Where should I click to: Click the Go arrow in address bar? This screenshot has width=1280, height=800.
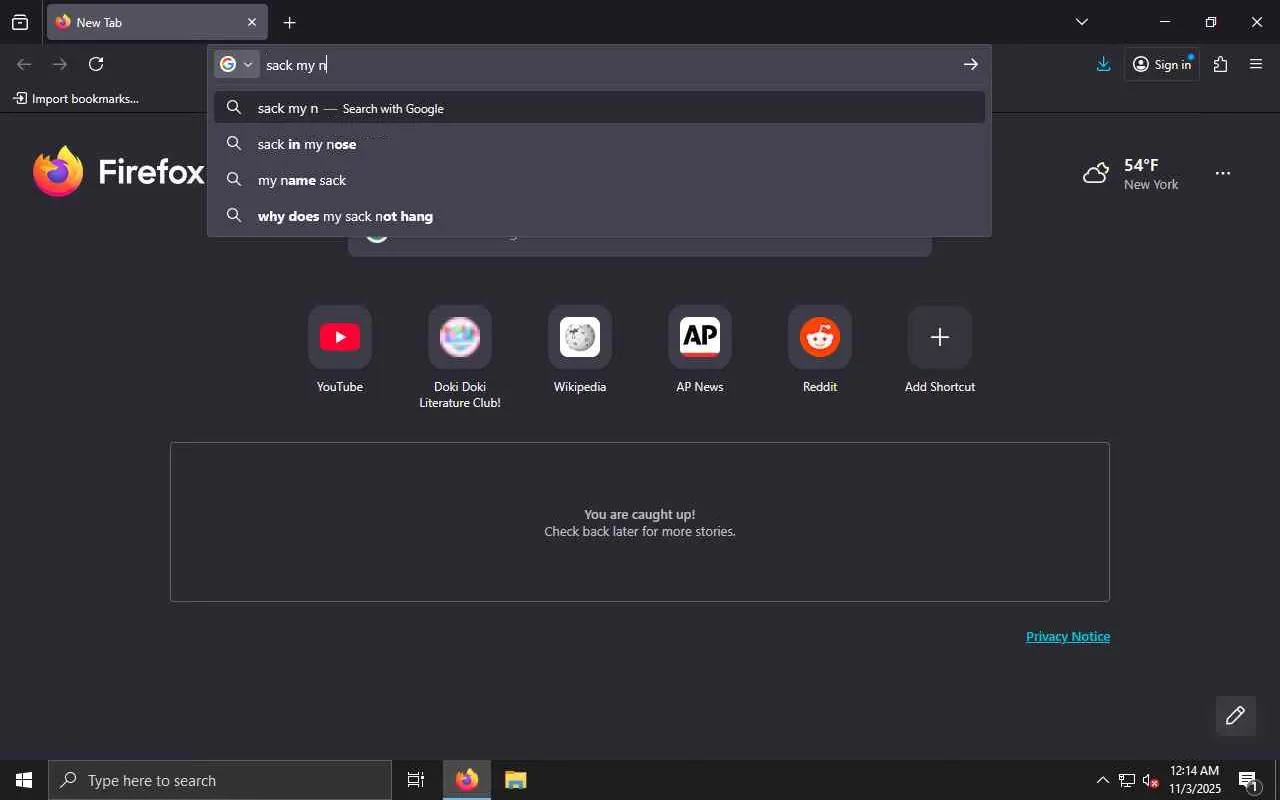[970, 64]
